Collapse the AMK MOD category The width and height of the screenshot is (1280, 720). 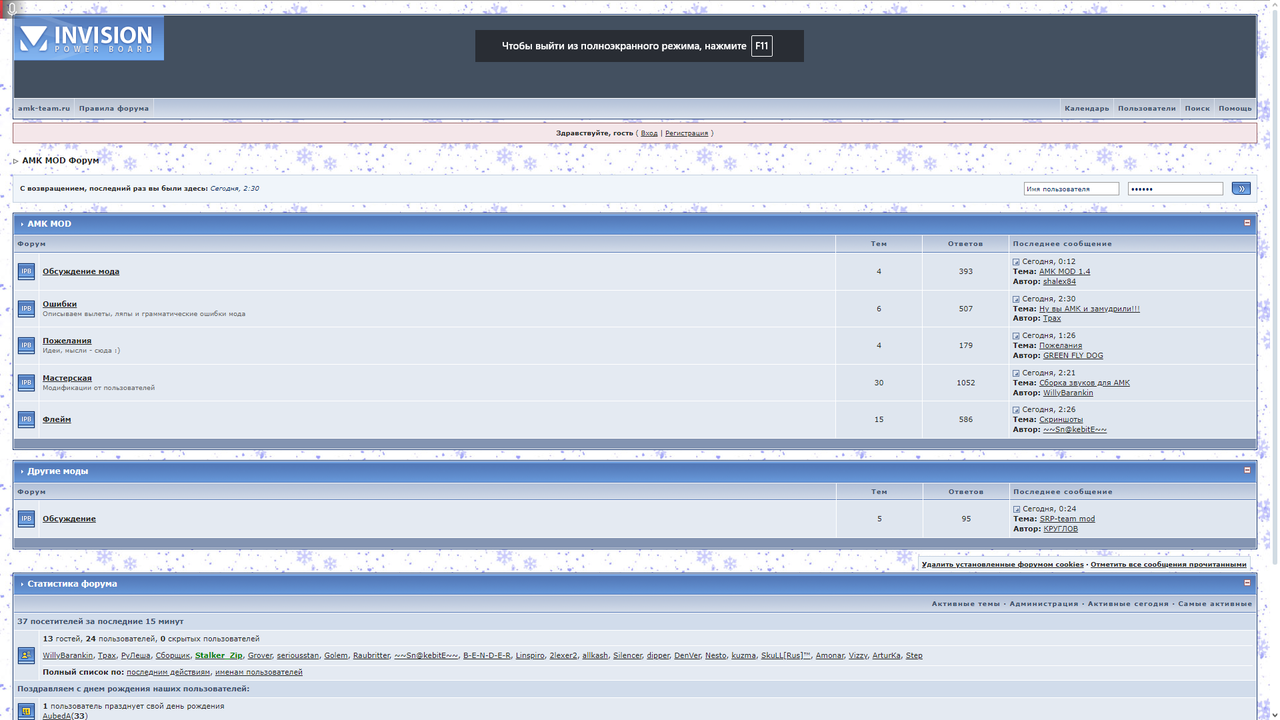1247,223
